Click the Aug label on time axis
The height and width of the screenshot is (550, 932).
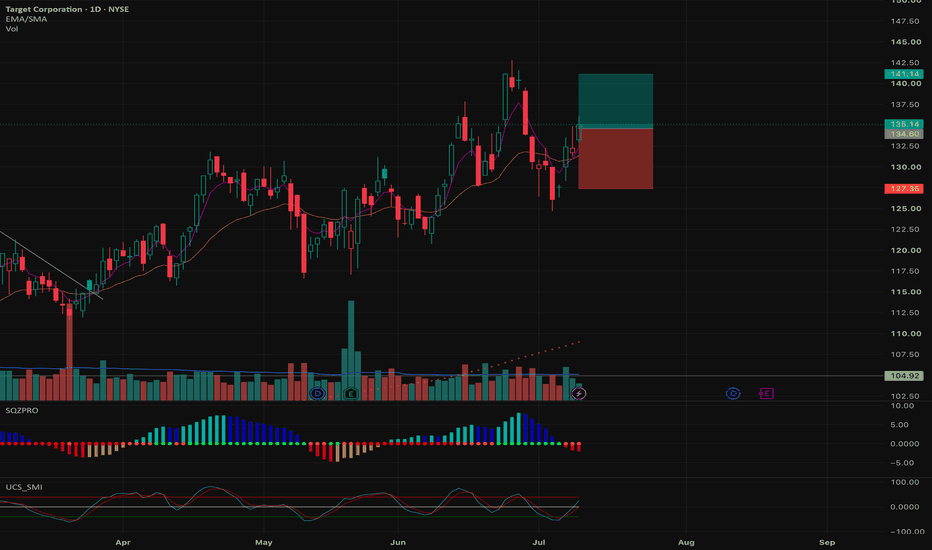pyautogui.click(x=686, y=542)
